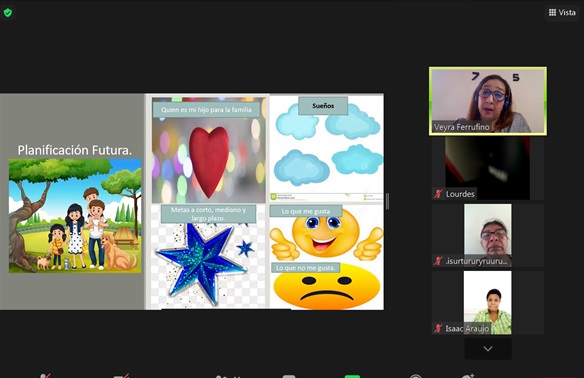Click the green encryption shield icon
Screen dimensions: 584x378
click(x=7, y=13)
